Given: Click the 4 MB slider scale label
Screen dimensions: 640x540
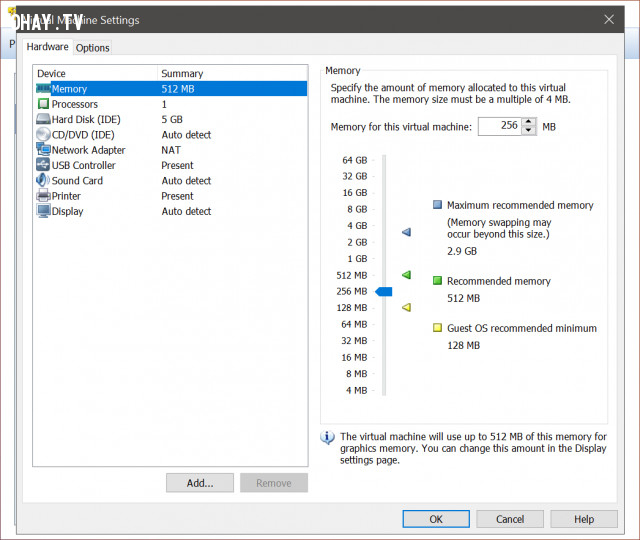Looking at the screenshot, I should [x=357, y=390].
